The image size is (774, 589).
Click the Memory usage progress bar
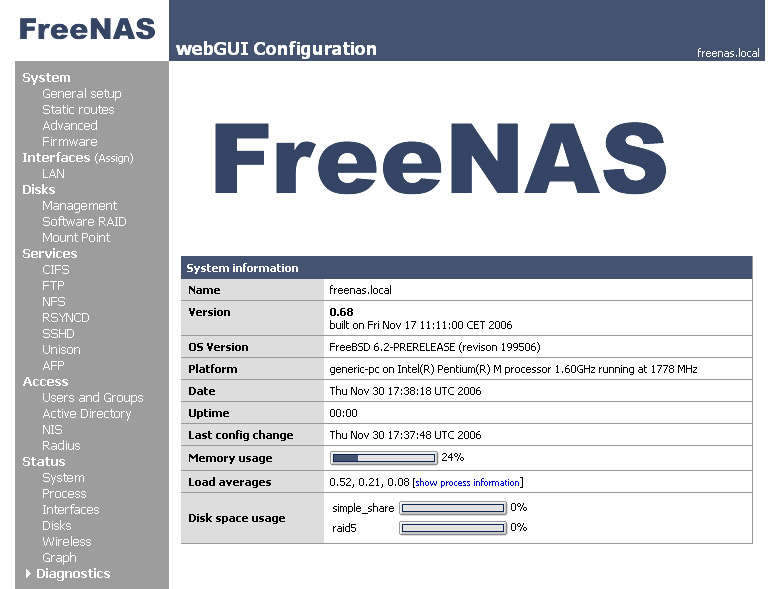384,458
